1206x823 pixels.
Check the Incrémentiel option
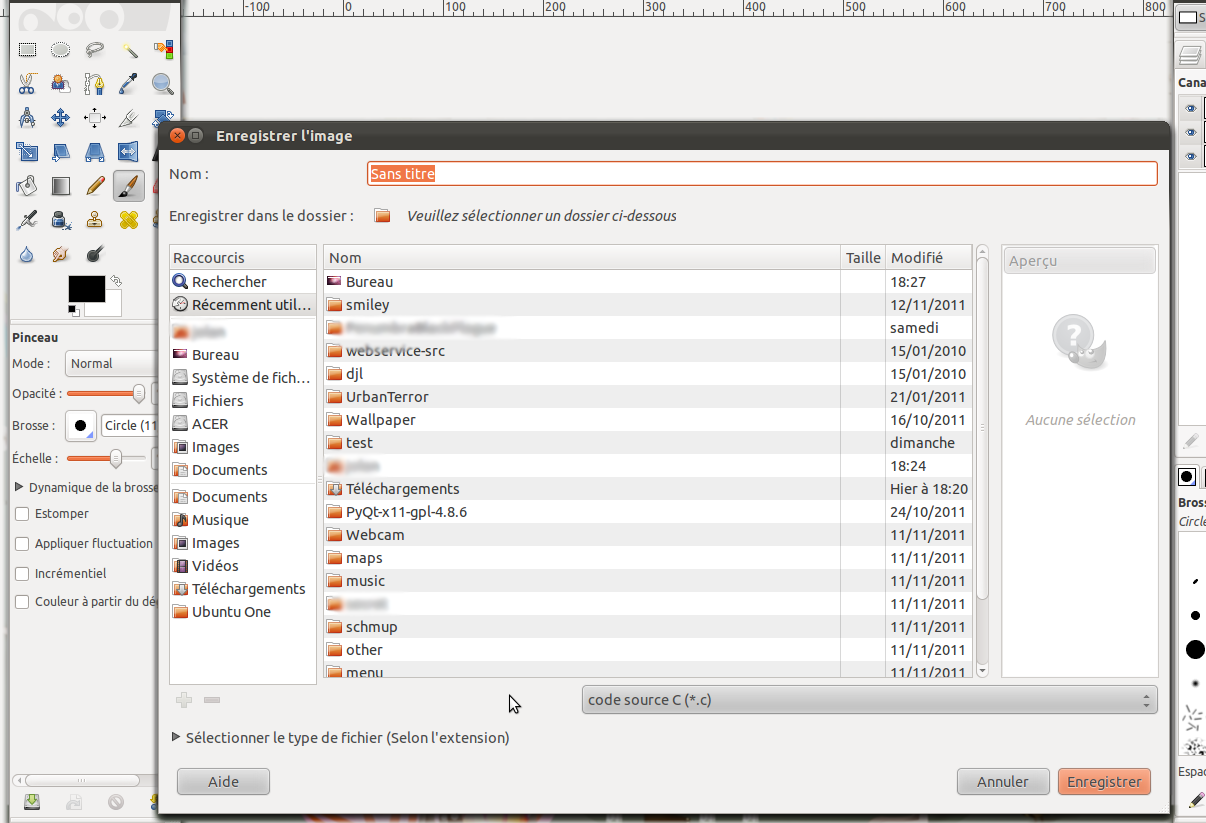tap(22, 574)
